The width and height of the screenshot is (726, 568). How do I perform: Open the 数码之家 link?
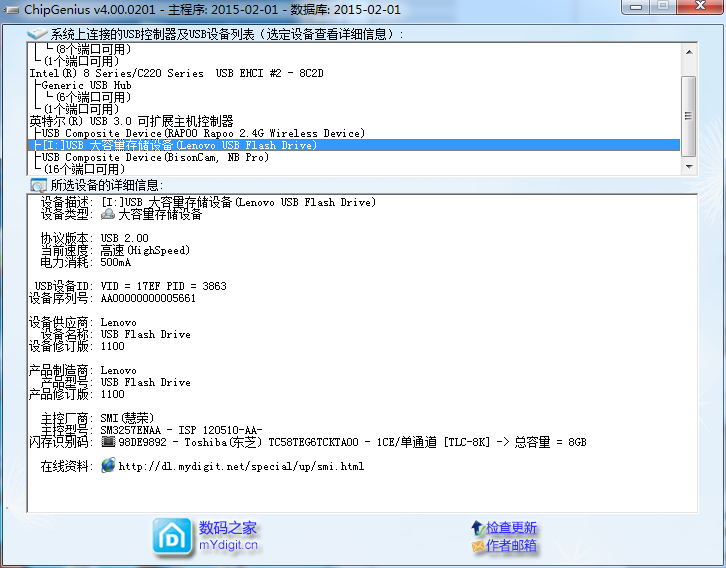point(227,527)
